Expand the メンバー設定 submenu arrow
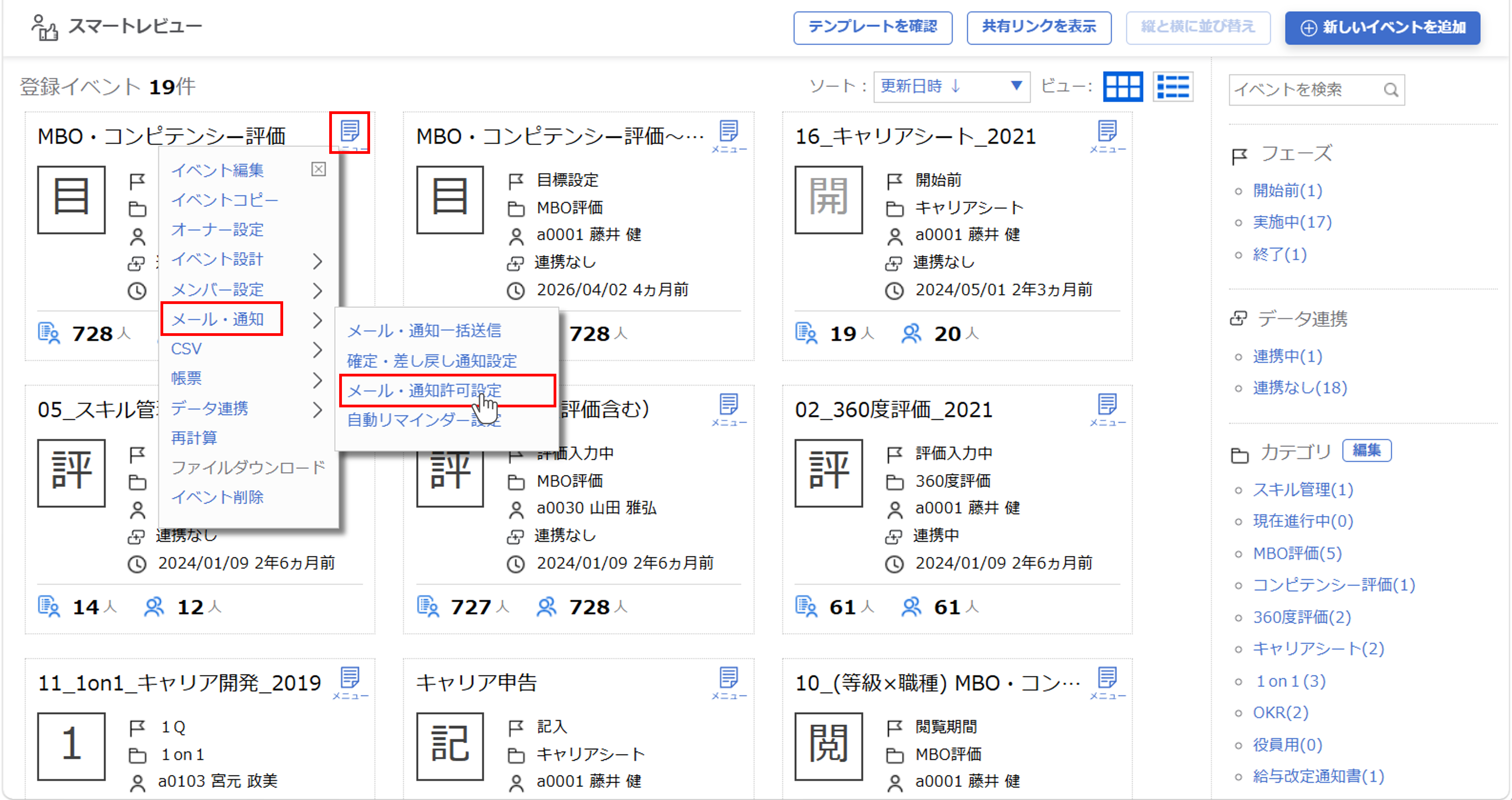 (x=318, y=290)
